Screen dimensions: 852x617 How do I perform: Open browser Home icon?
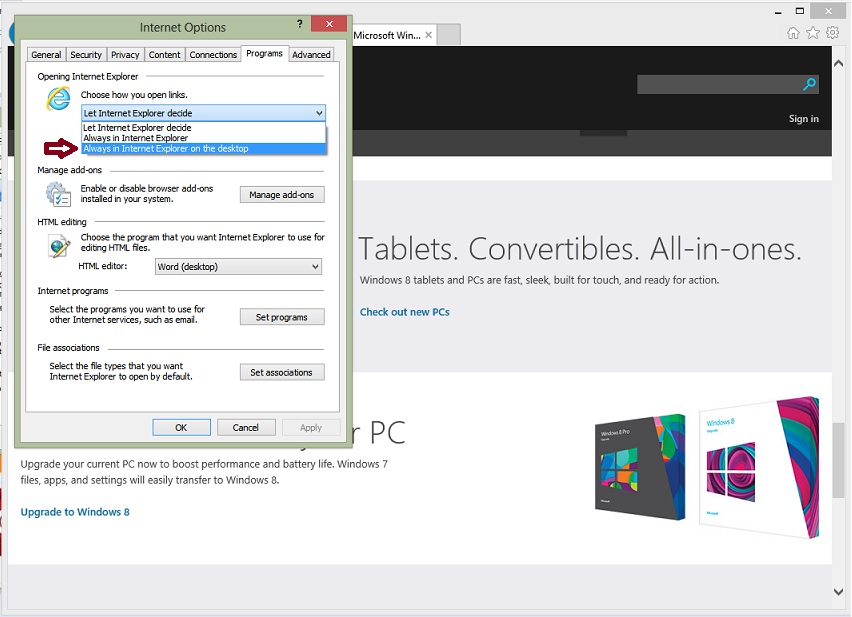pos(793,33)
